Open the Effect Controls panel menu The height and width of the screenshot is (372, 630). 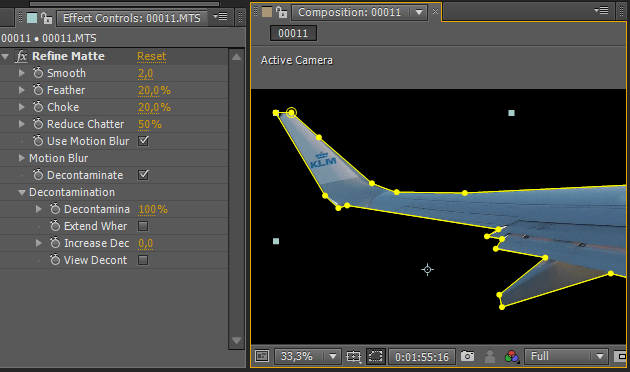pos(221,17)
